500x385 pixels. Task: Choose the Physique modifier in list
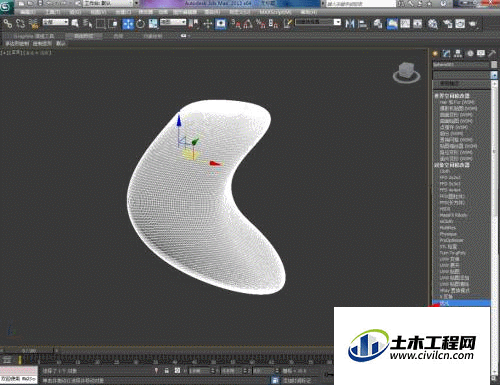click(448, 234)
